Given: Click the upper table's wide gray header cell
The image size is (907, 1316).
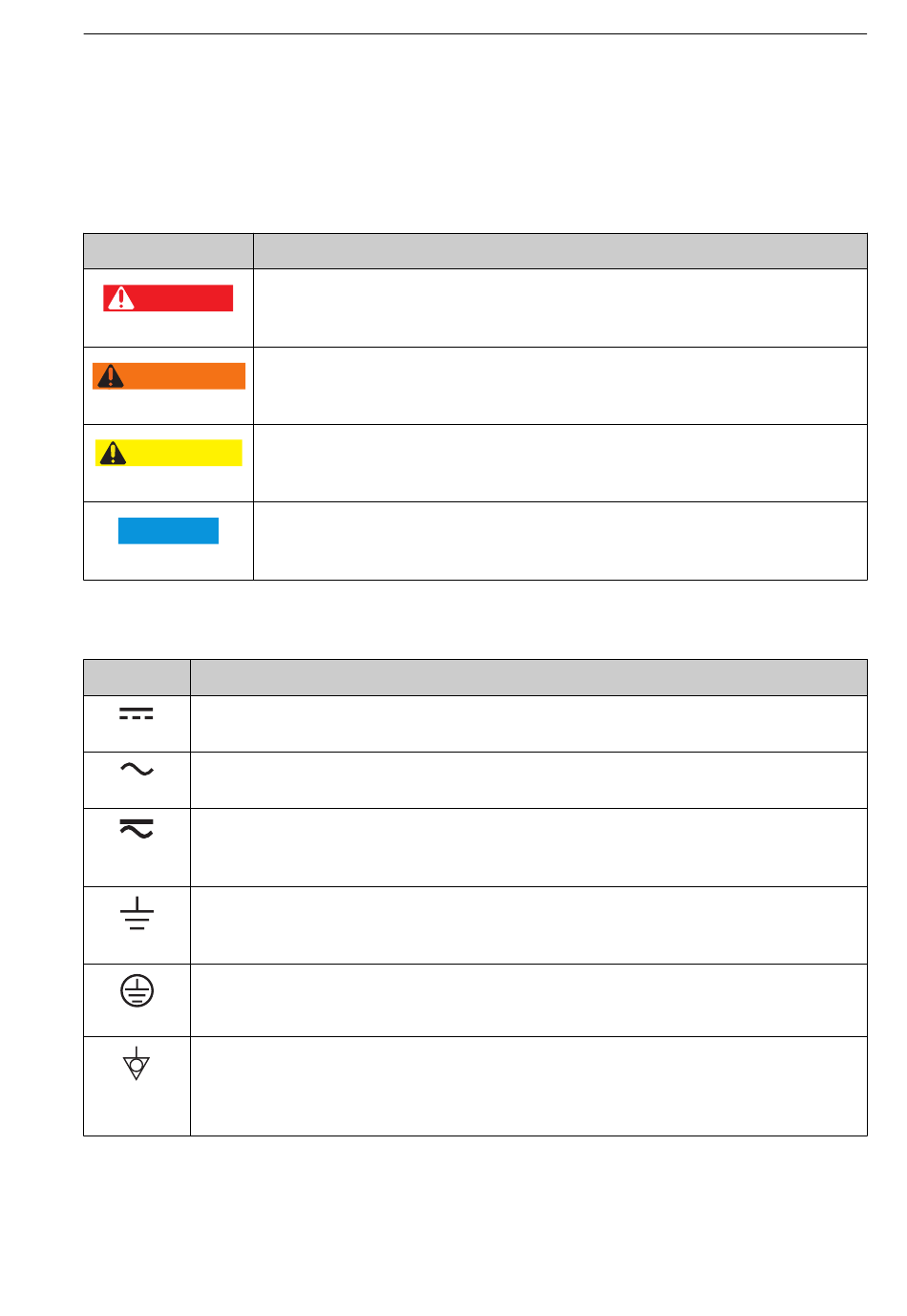Looking at the screenshot, I should pos(560,251).
